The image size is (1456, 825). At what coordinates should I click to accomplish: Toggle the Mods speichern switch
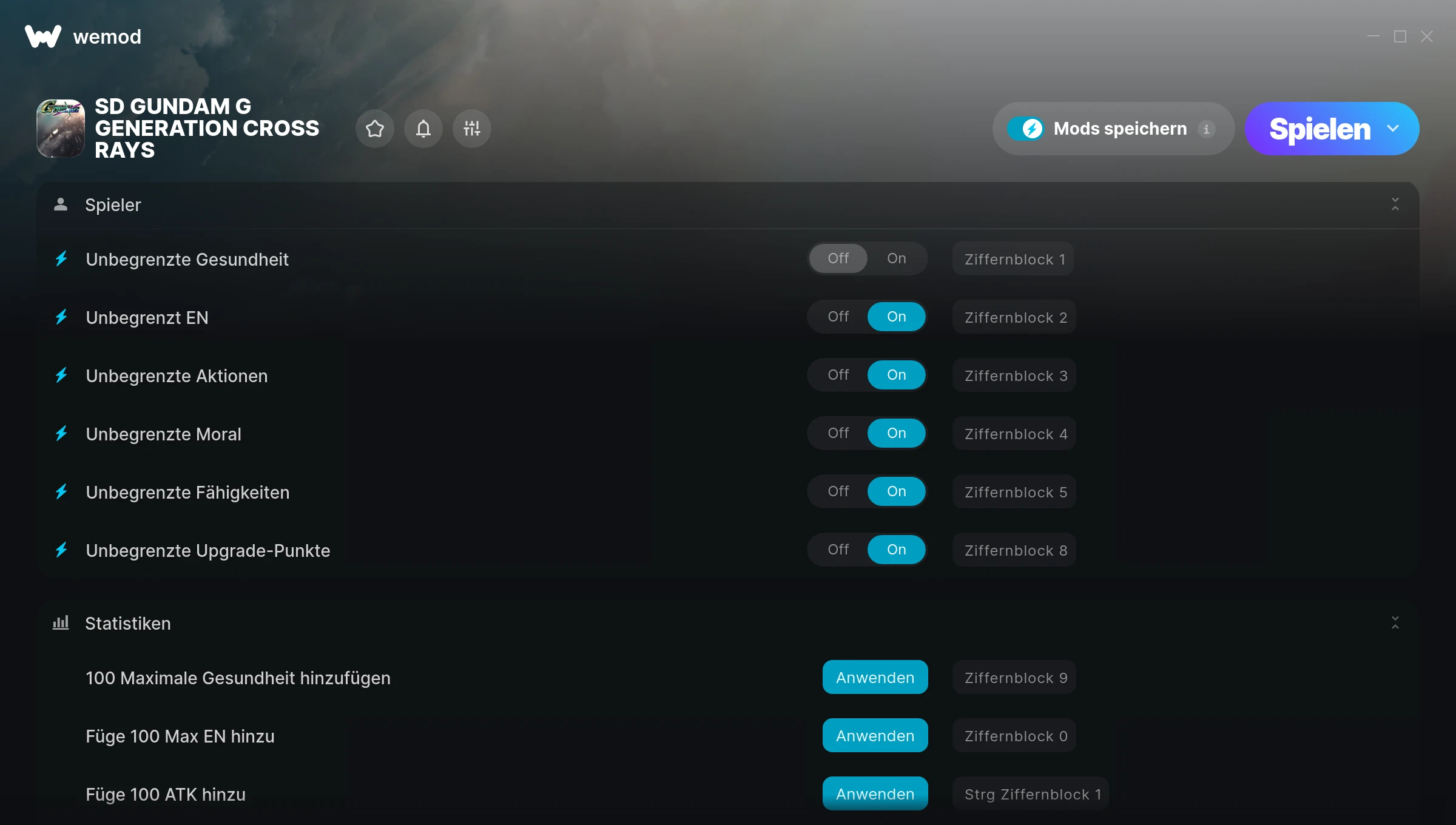tap(1026, 129)
